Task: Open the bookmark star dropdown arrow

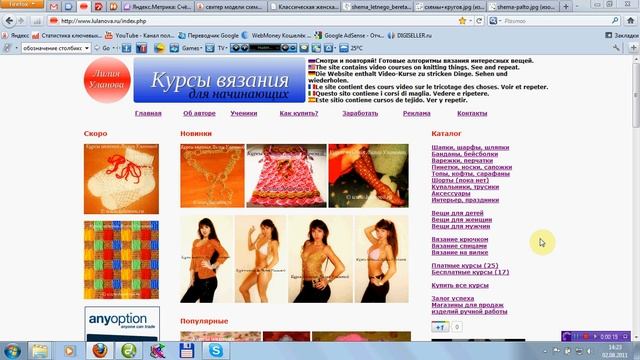Action: [470, 20]
